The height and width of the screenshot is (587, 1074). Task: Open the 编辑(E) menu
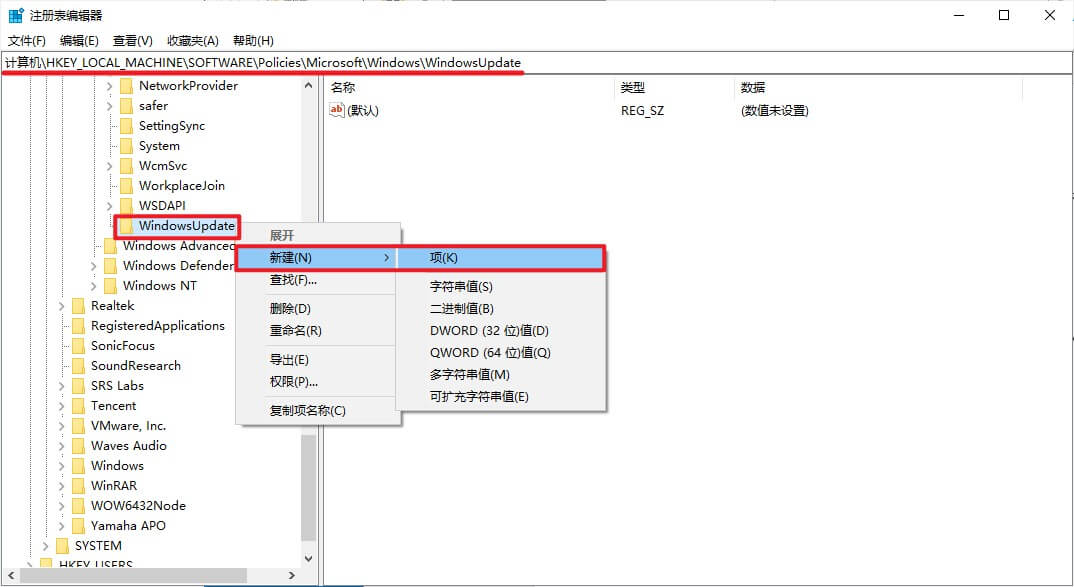coord(79,41)
